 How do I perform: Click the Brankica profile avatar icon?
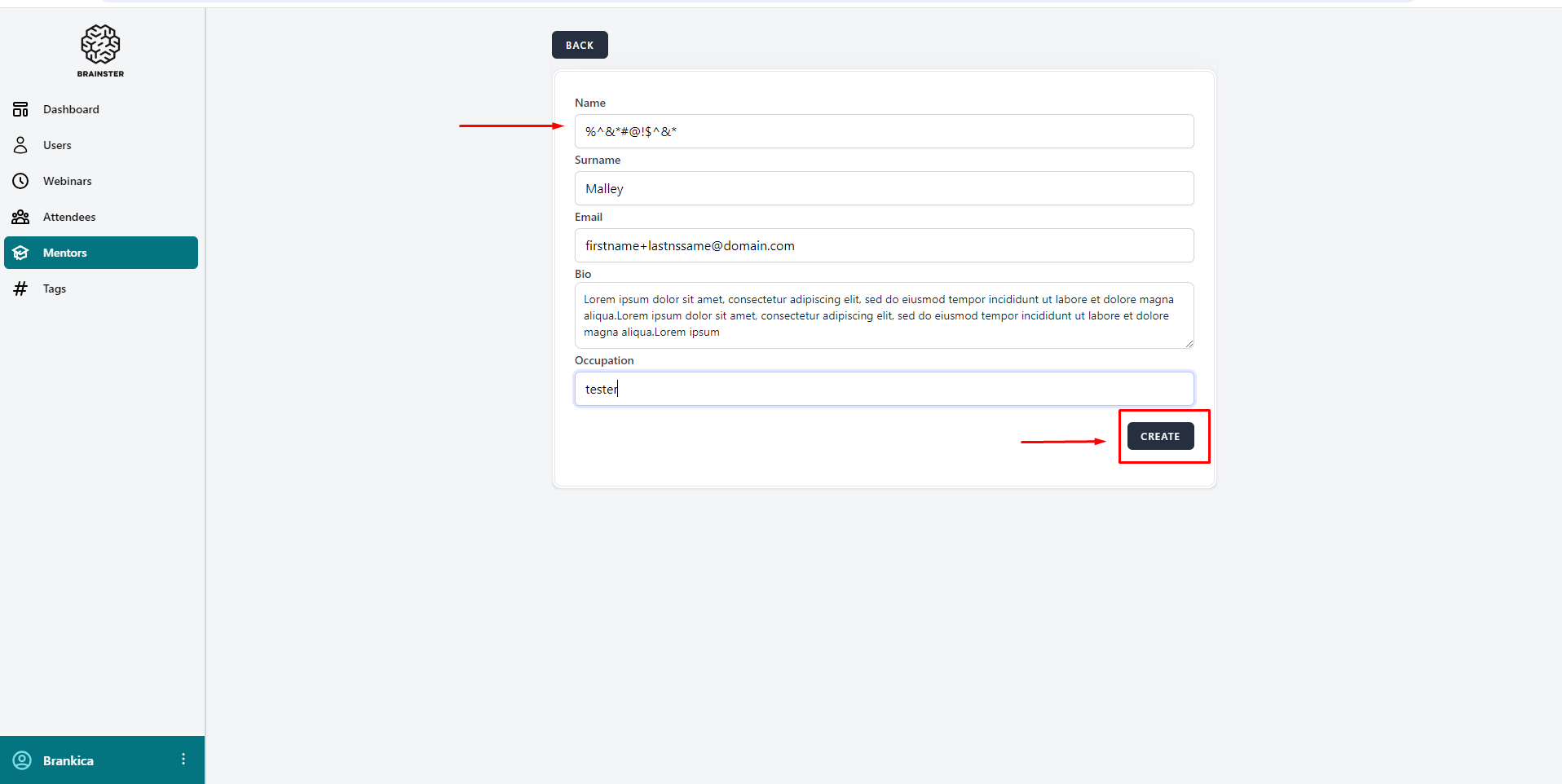22,760
